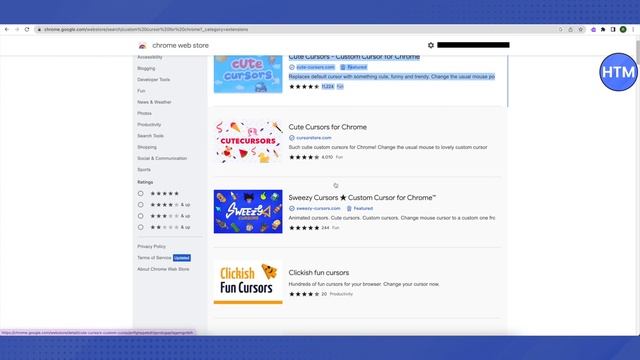Visit cursorstore.com publisher link
The image size is (640, 360).
[x=313, y=138]
